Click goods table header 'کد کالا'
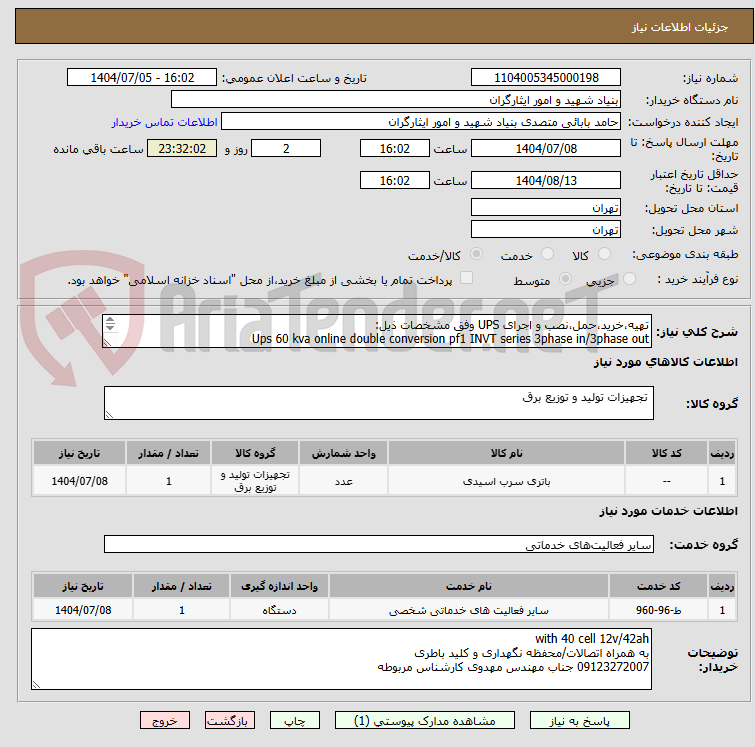The width and height of the screenshot is (755, 747). (666, 453)
